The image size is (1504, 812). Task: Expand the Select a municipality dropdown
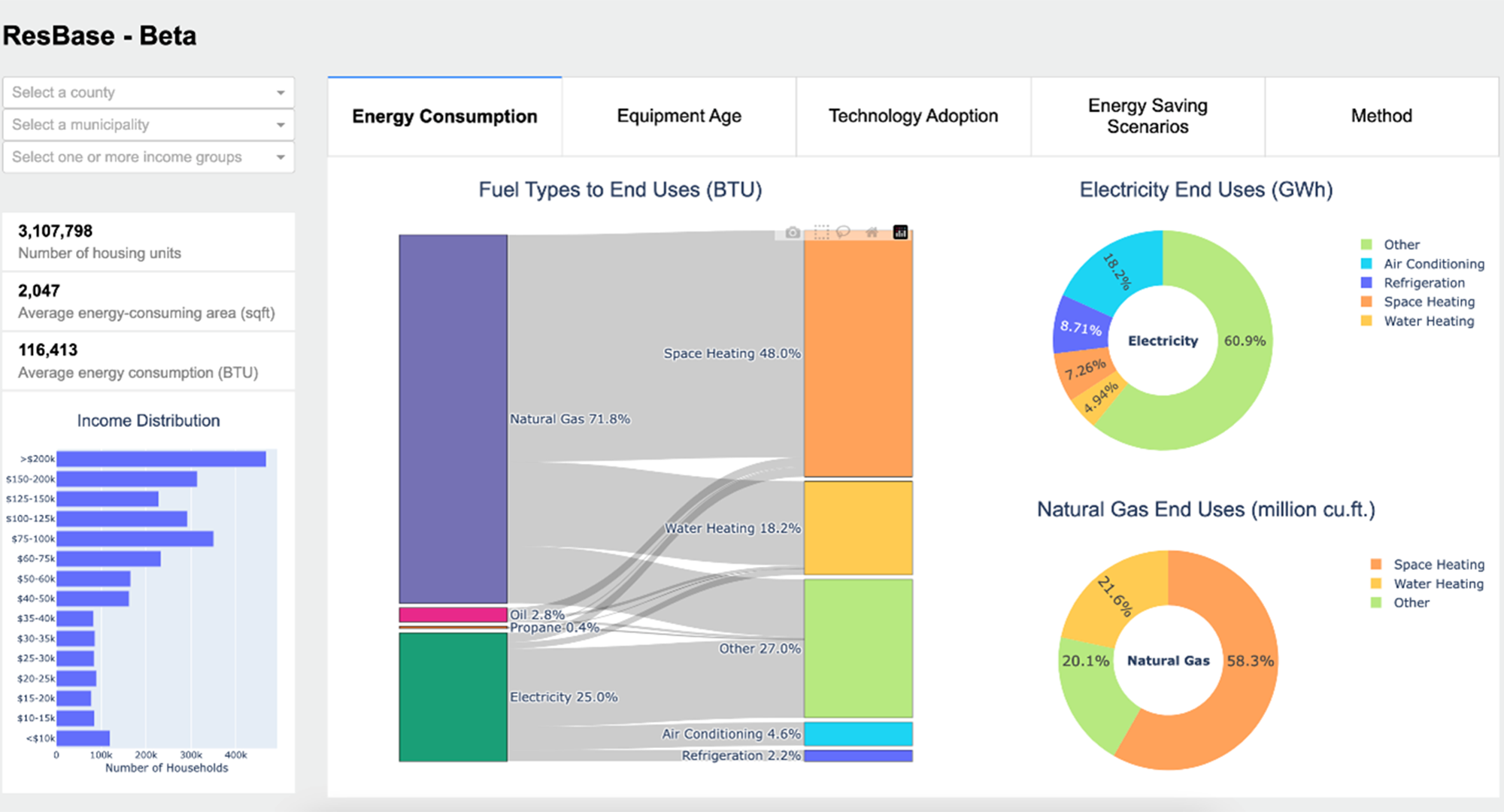tap(148, 124)
